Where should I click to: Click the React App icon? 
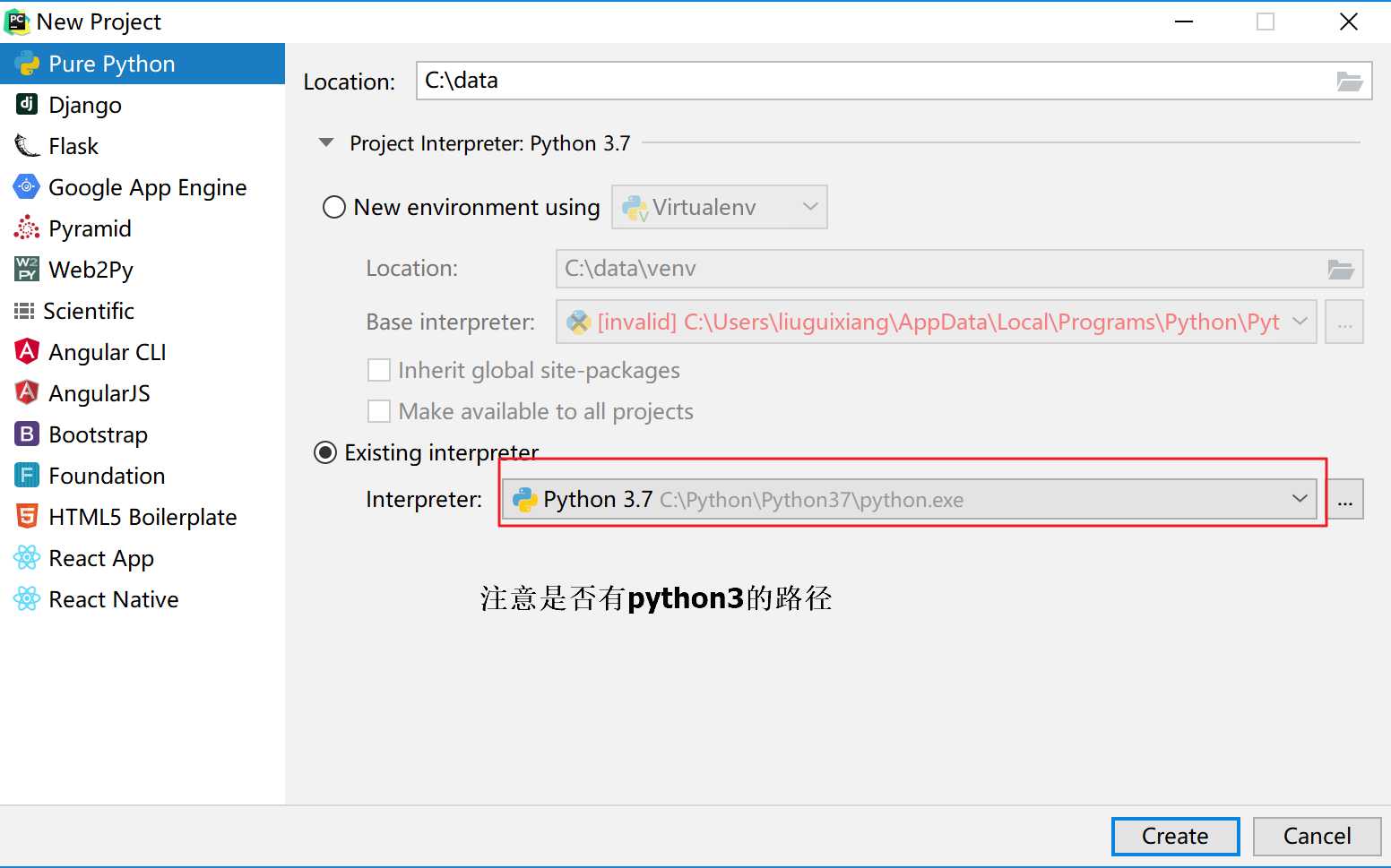(27, 557)
